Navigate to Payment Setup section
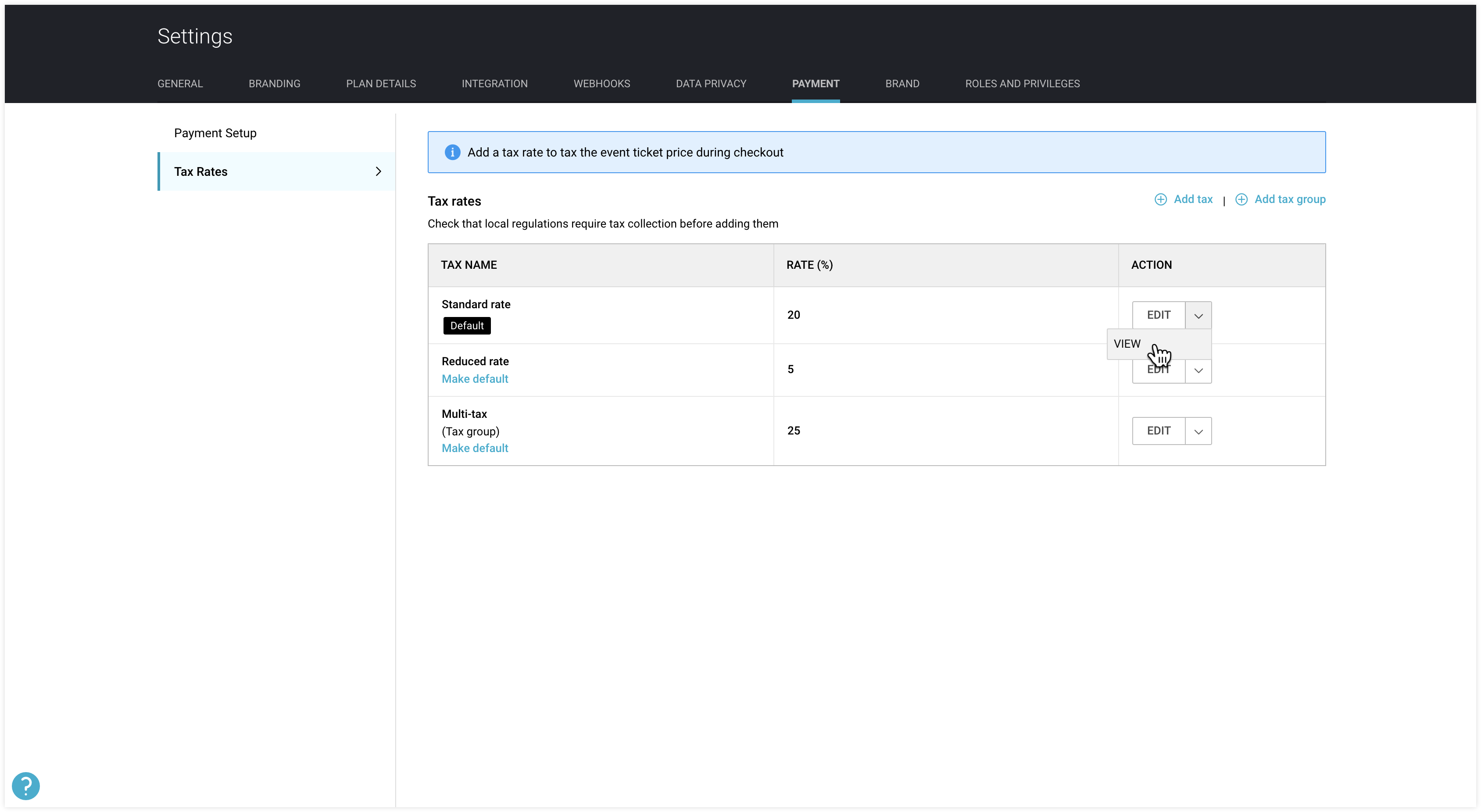Image resolution: width=1481 pixels, height=812 pixels. tap(215, 133)
